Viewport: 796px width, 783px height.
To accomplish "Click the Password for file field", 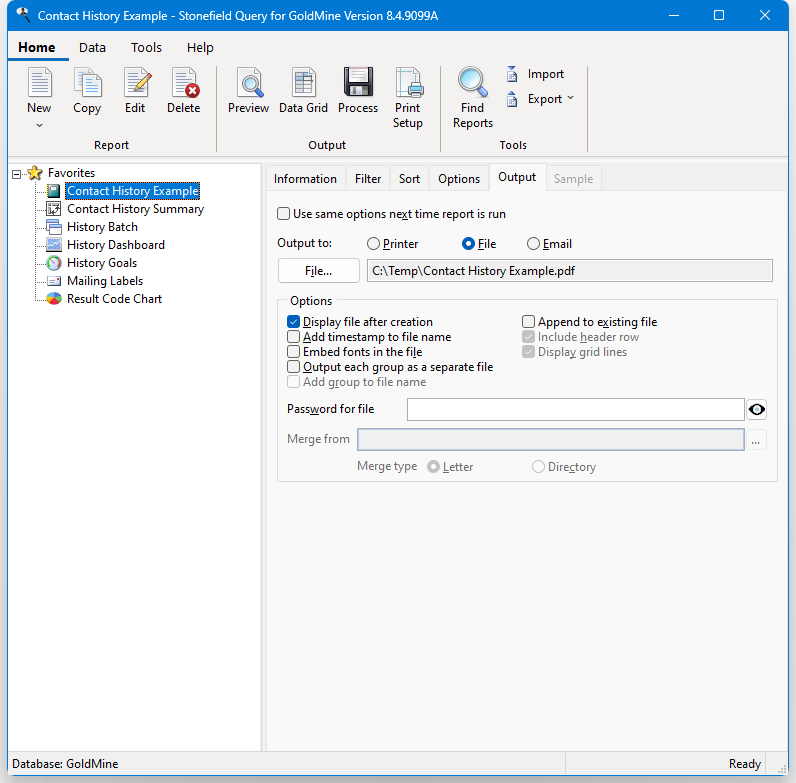I will coord(576,409).
